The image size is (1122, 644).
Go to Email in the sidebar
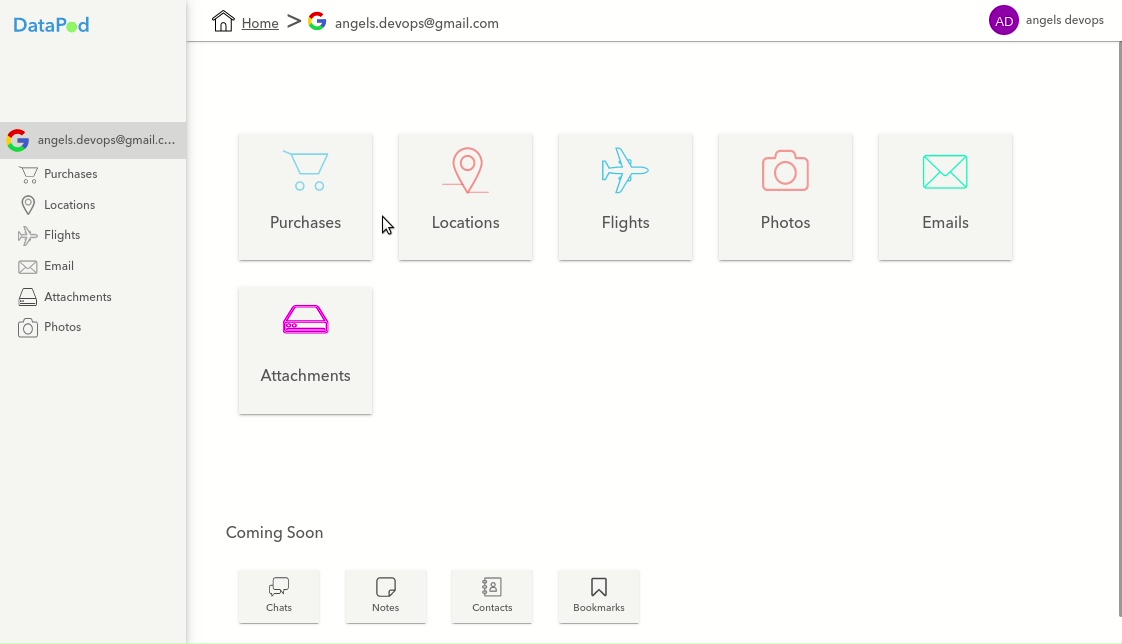(x=59, y=266)
